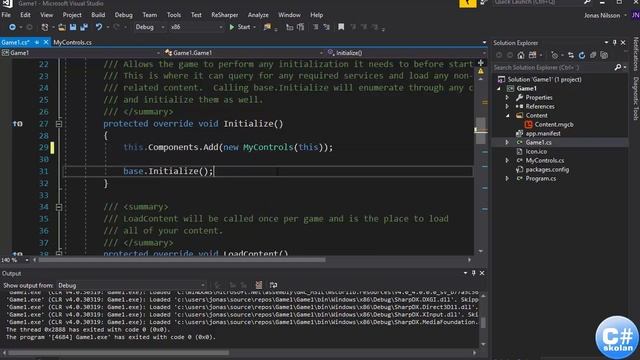This screenshot has width=640, height=360.
Task: Pin the Game1.cs tab
Action: (x=37, y=42)
